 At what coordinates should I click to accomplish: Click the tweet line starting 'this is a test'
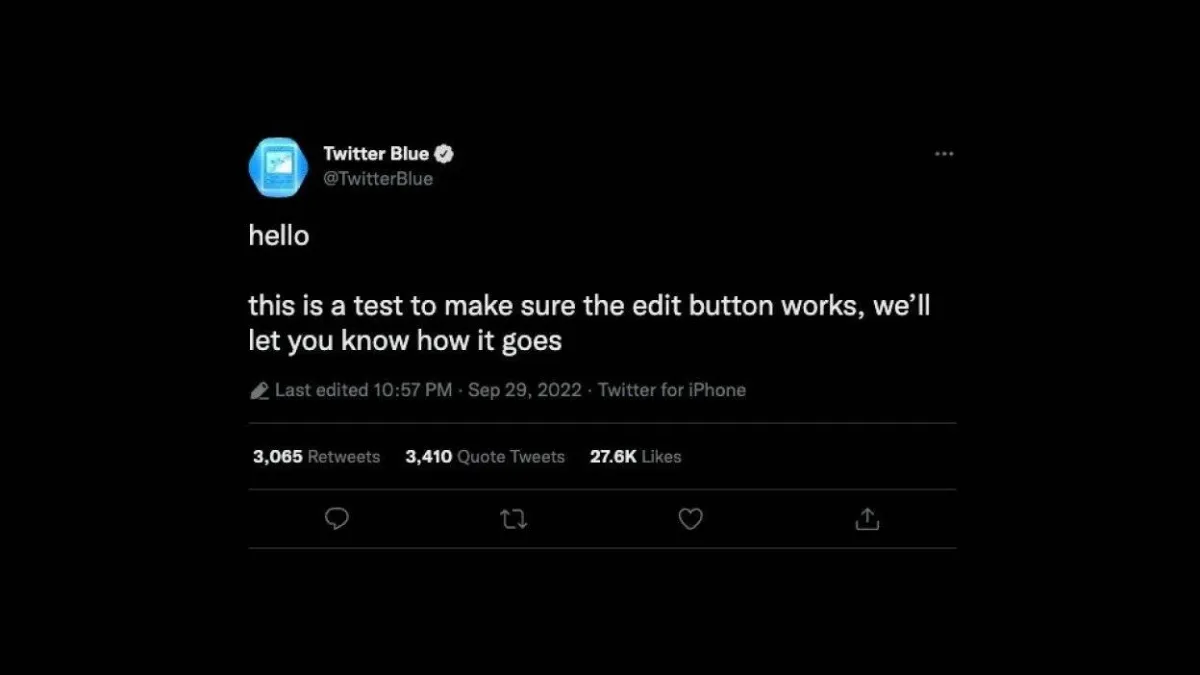(588, 306)
